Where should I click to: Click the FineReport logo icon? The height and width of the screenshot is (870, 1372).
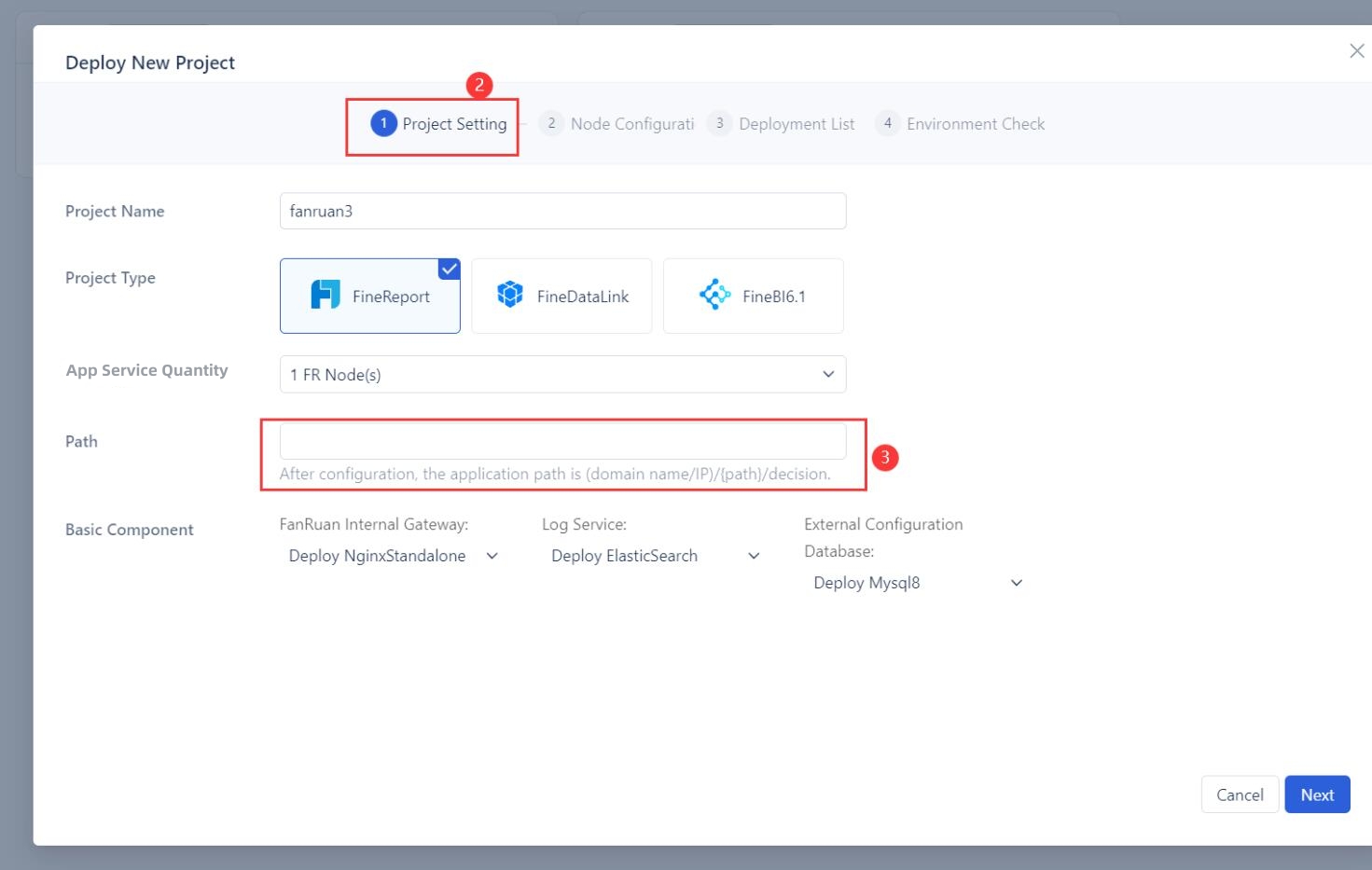pos(325,295)
